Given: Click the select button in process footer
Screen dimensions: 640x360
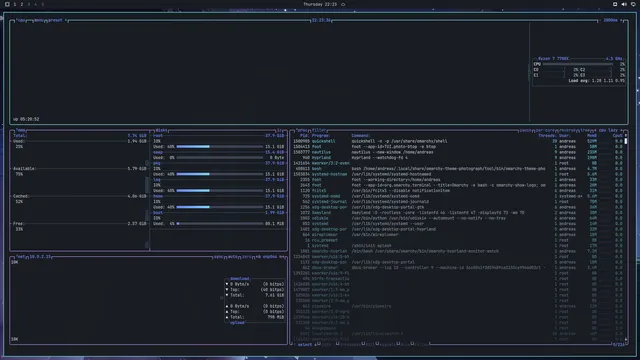Looking at the screenshot, I should [305, 344].
